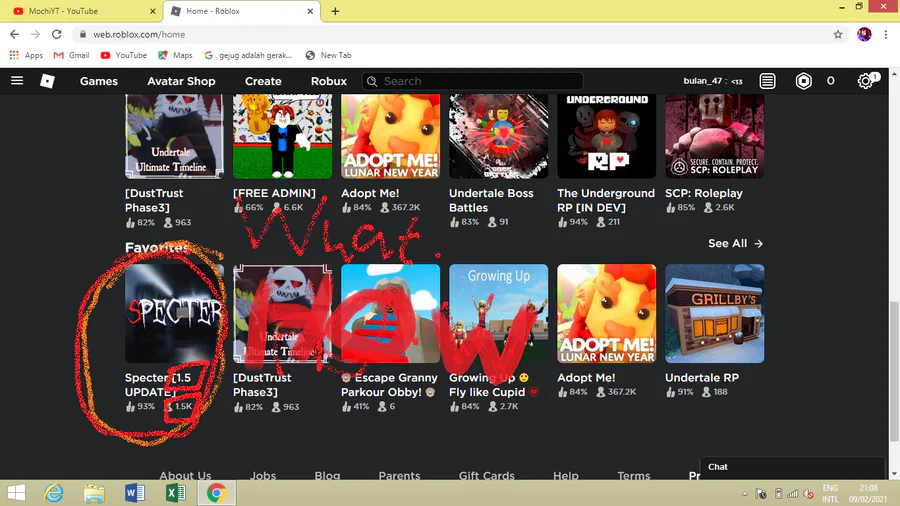Open the Terms footer link

tap(634, 475)
